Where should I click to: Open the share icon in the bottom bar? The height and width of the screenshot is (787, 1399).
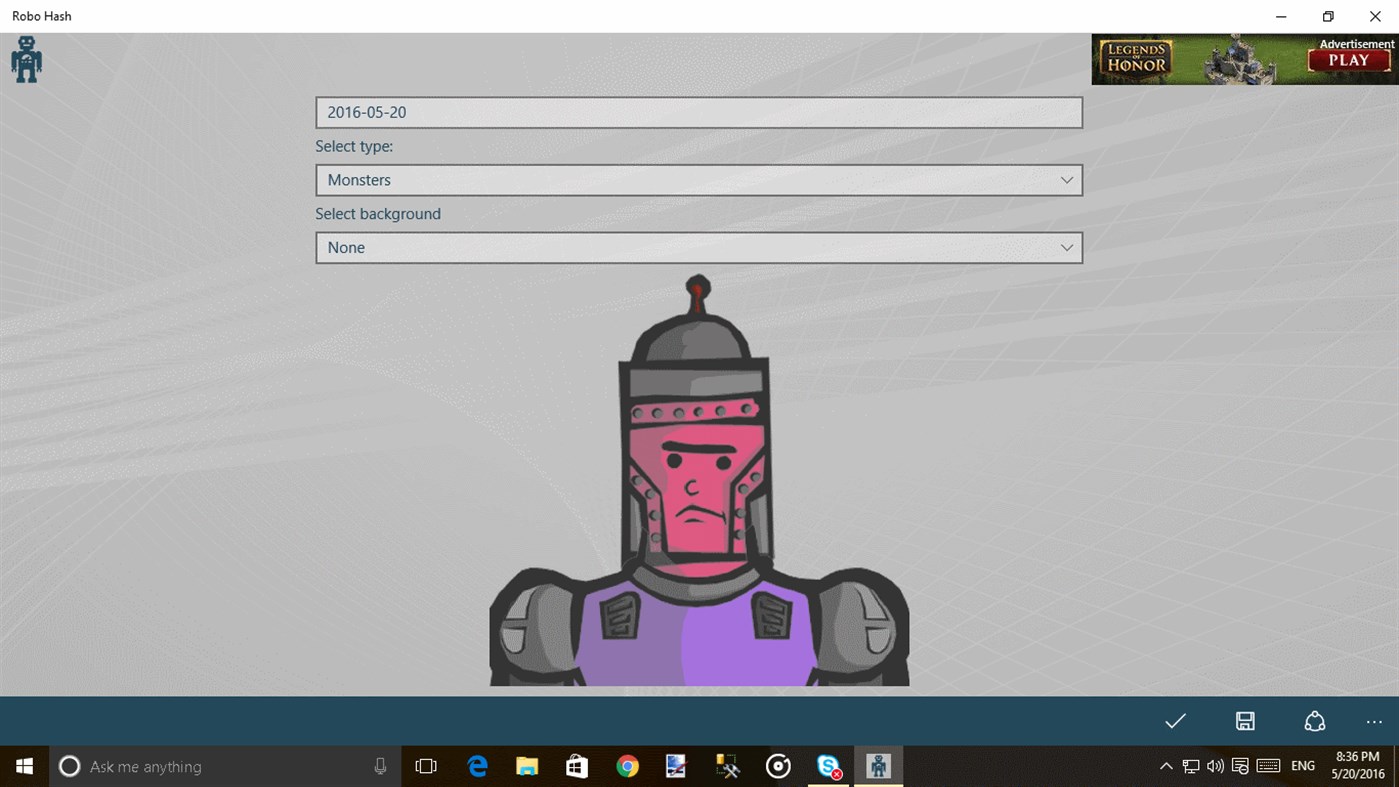(1314, 721)
